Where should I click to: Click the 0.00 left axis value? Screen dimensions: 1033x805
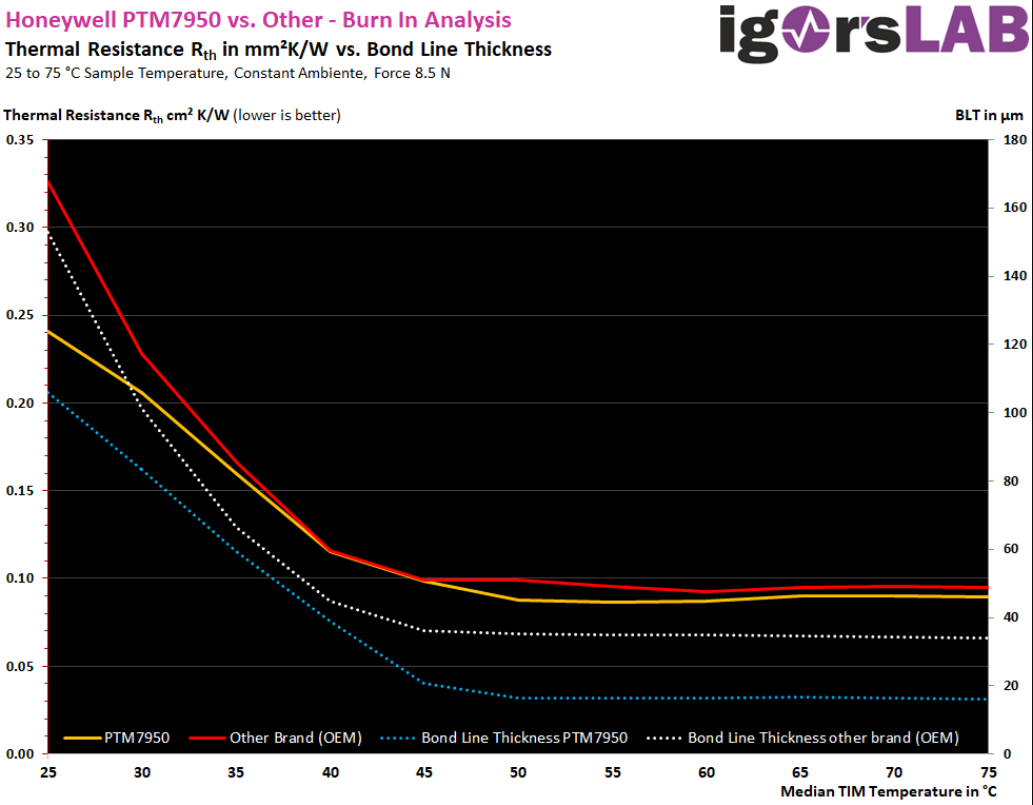pyautogui.click(x=20, y=754)
